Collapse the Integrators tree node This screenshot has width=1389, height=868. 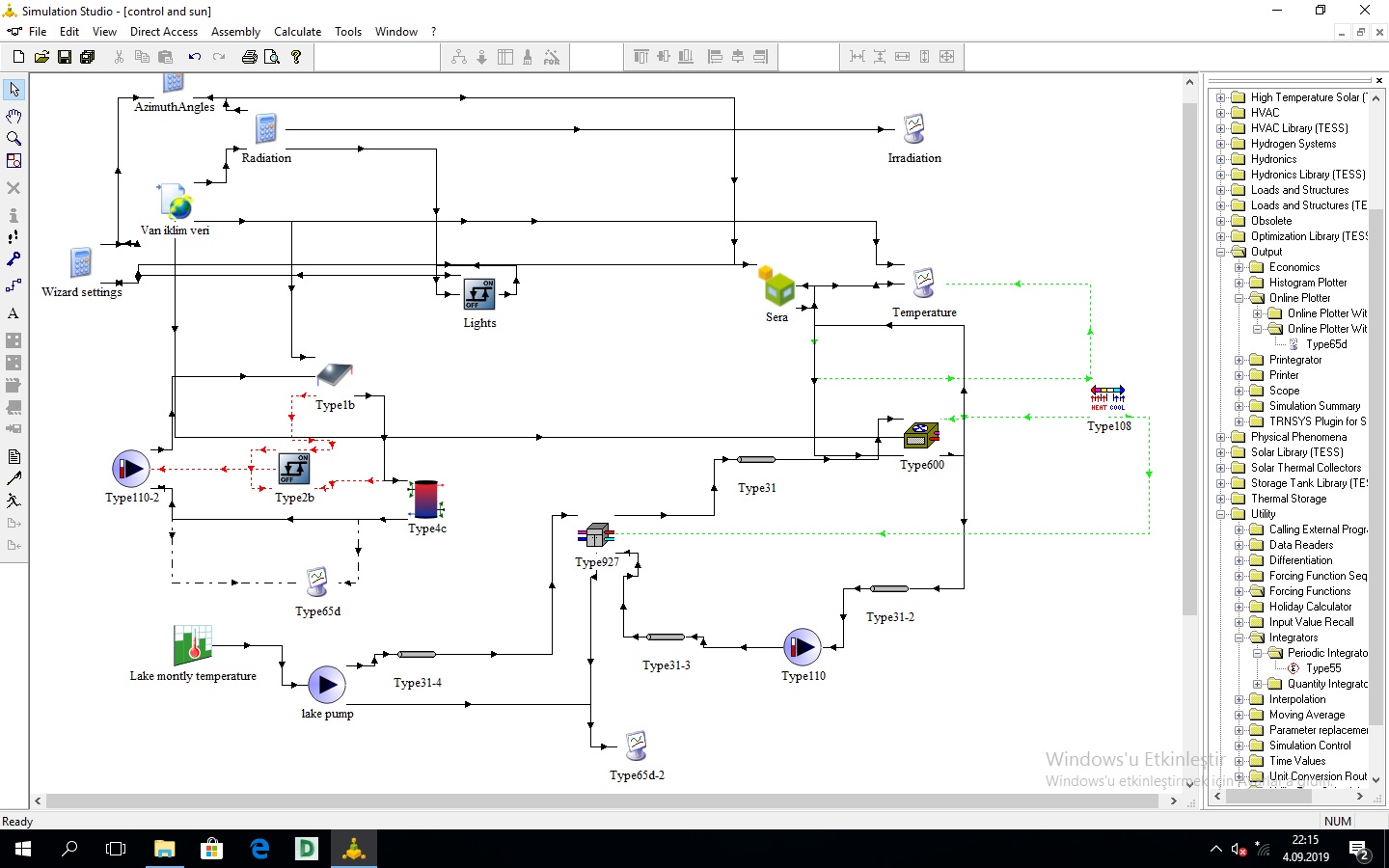pyautogui.click(x=1239, y=637)
